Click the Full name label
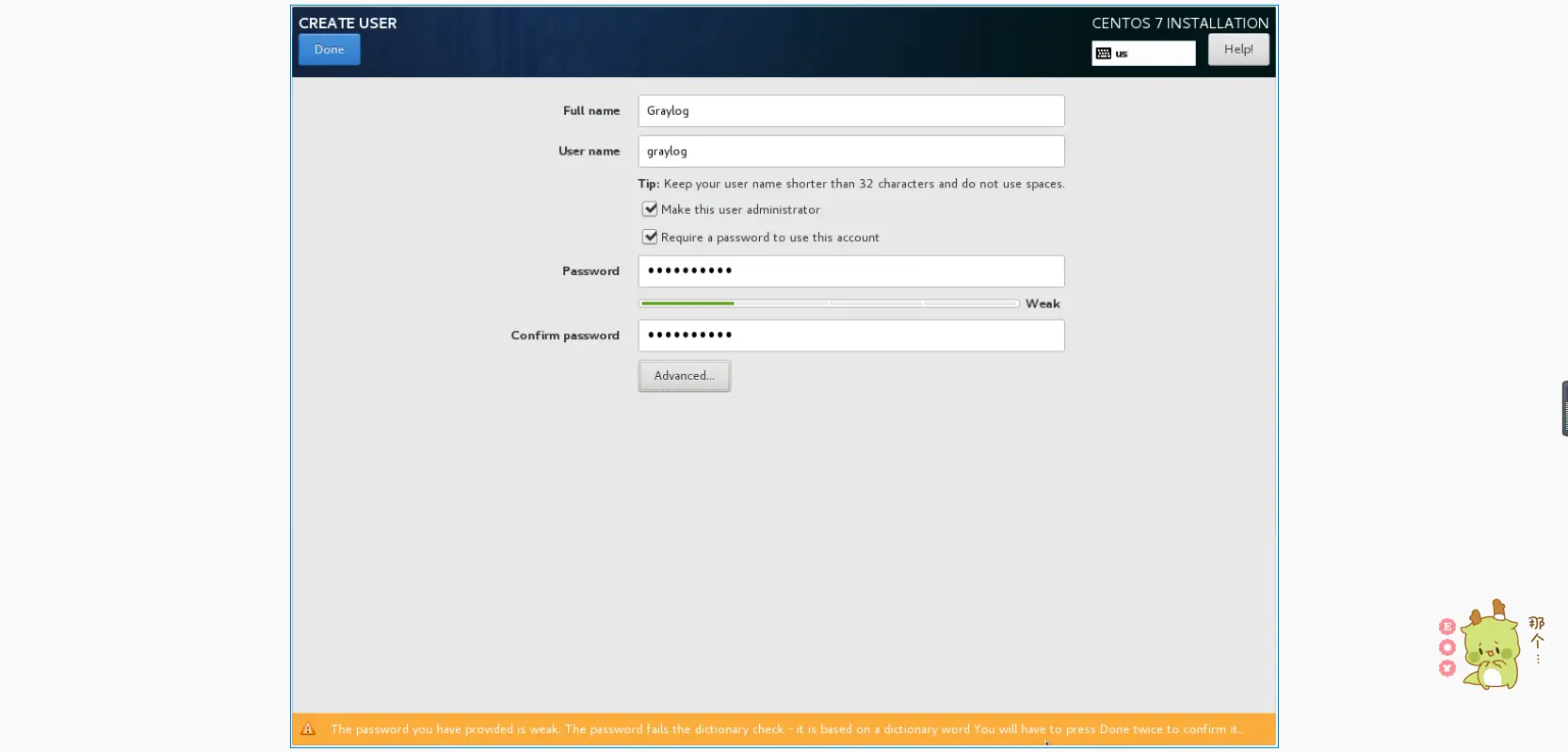 tap(591, 111)
